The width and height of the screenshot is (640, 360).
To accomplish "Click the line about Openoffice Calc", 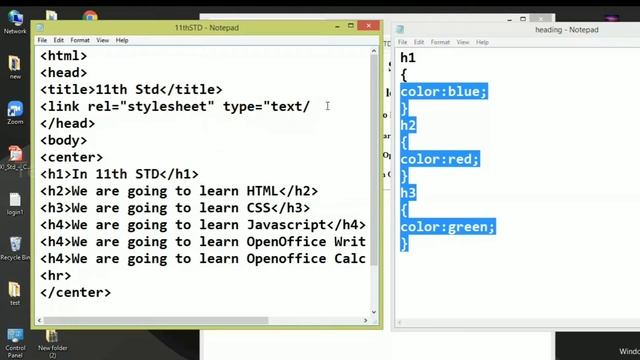I will [202, 259].
